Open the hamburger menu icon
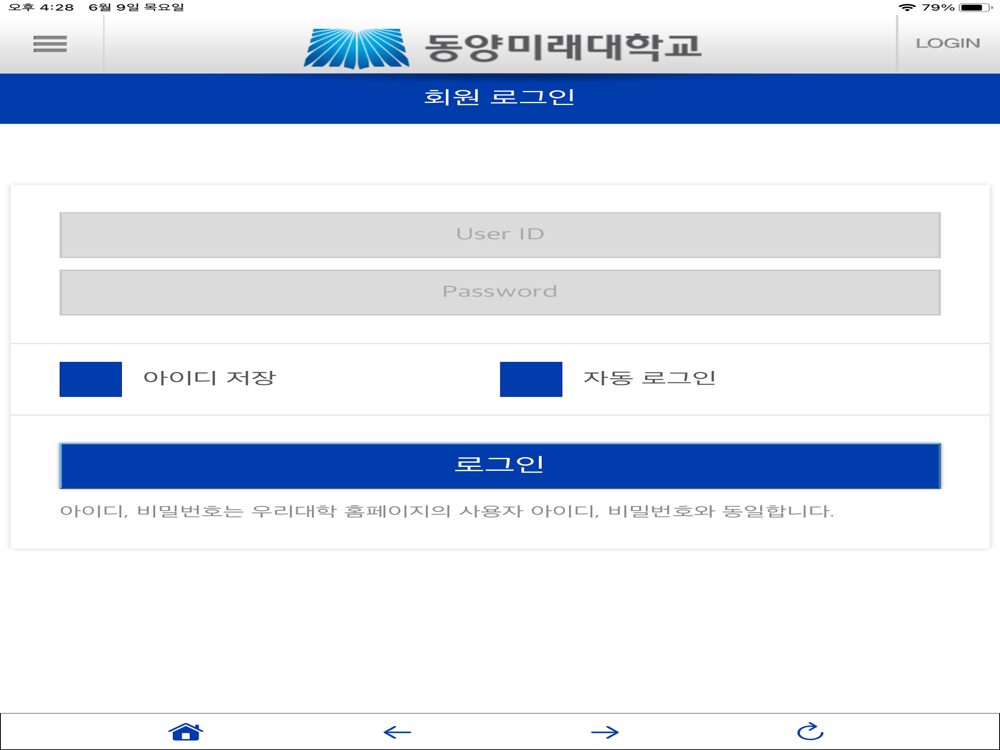 pos(50,43)
